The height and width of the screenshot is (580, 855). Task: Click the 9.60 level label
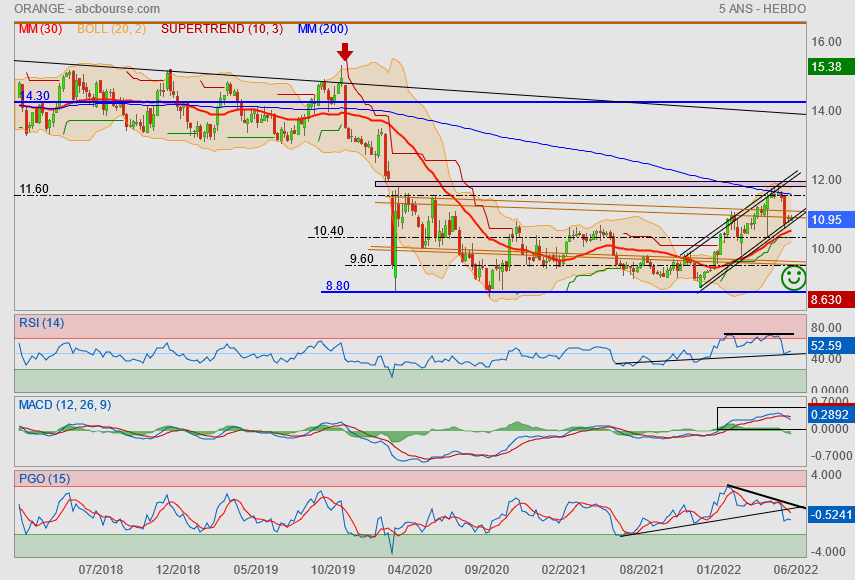click(362, 258)
